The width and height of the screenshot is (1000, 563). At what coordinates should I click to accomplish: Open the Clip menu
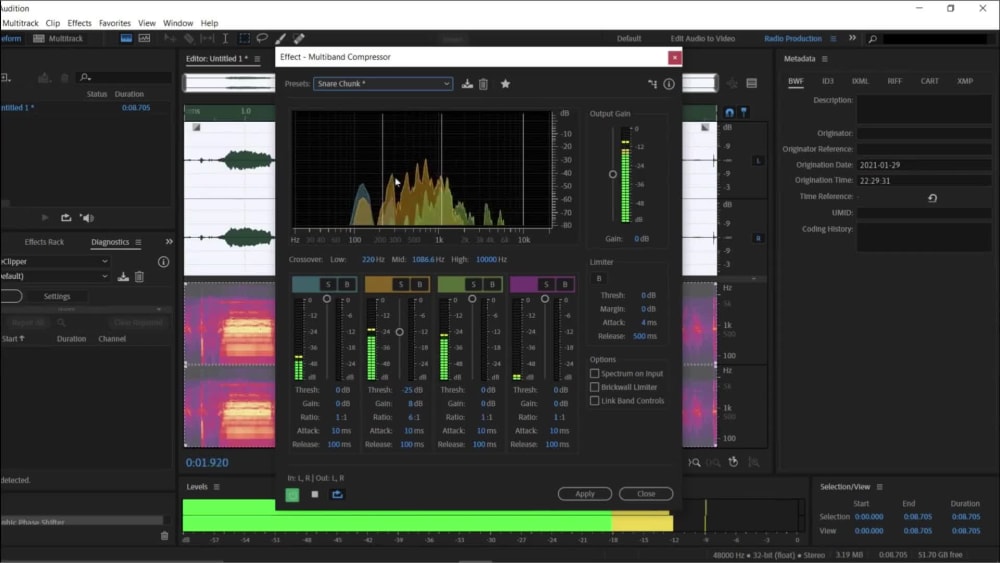[x=53, y=23]
